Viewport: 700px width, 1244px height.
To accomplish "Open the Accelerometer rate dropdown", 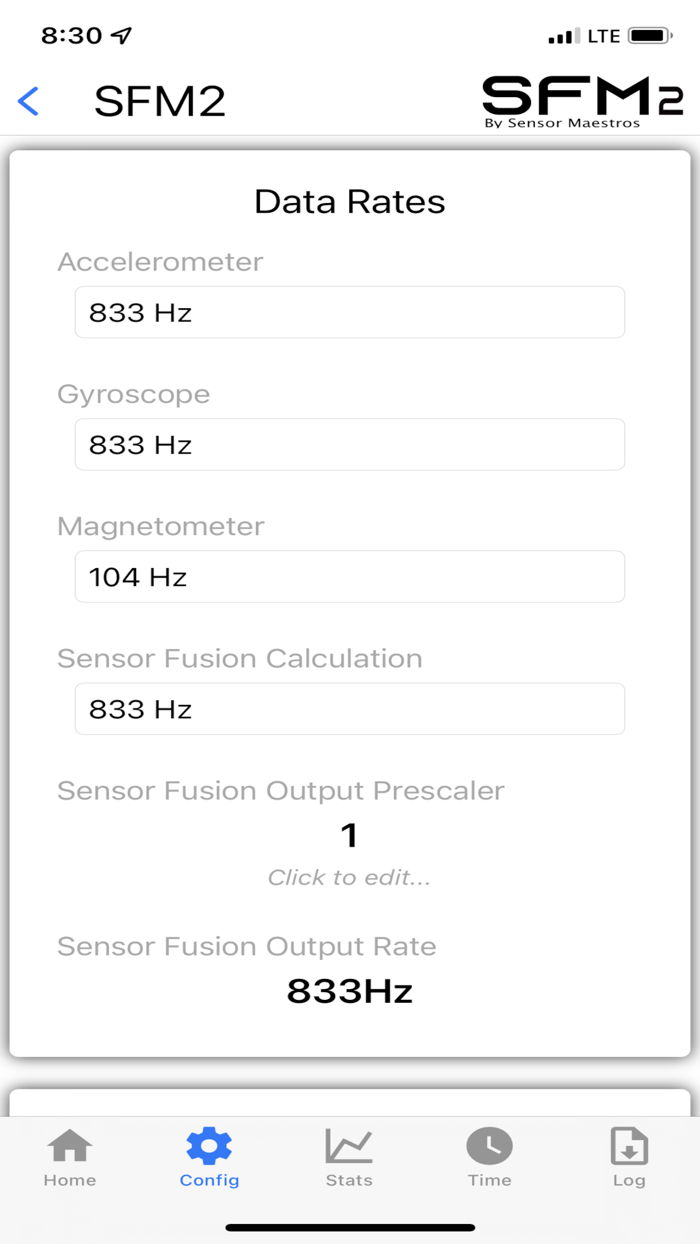I will pos(349,311).
